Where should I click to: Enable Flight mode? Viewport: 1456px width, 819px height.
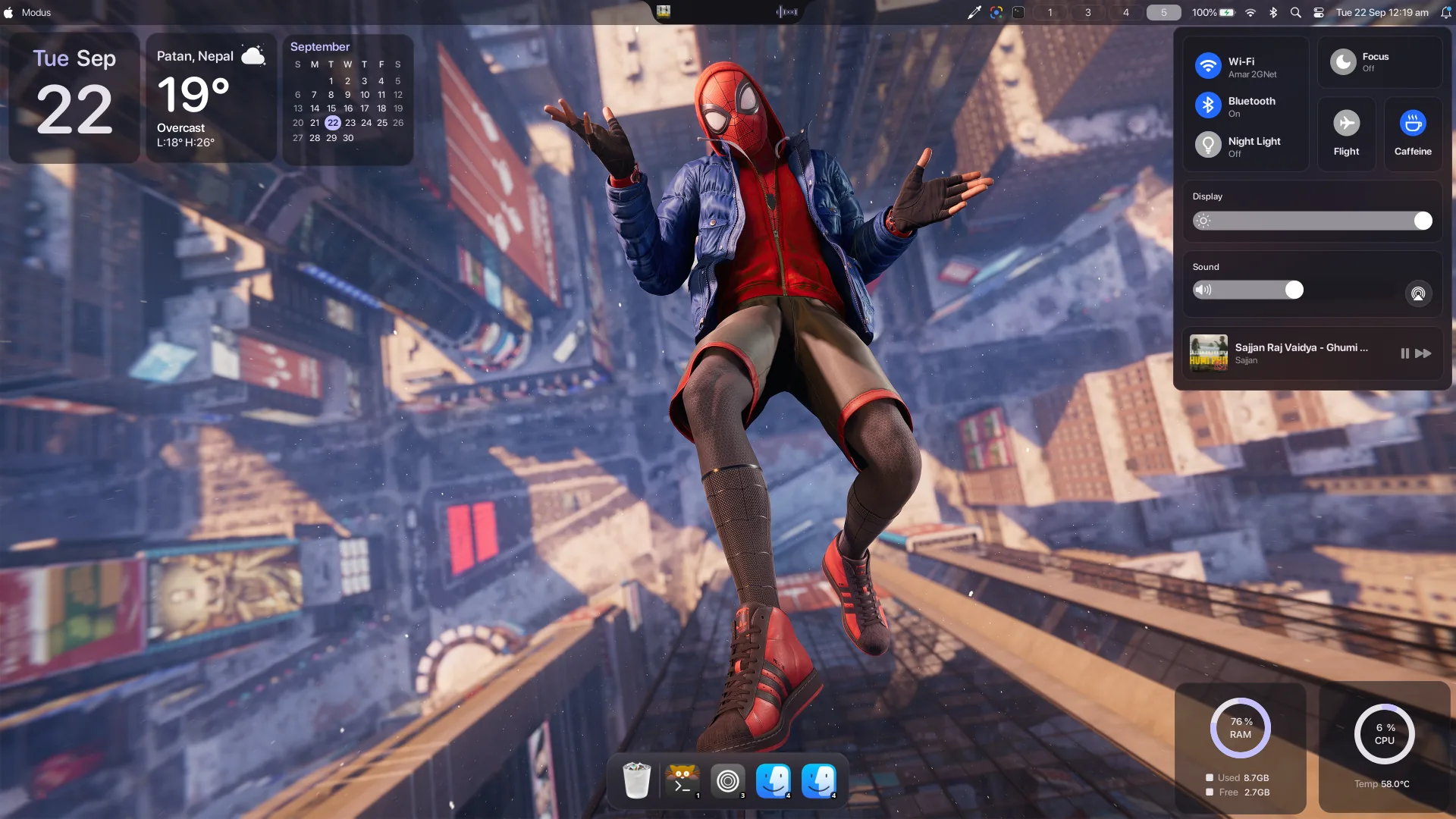tap(1346, 133)
